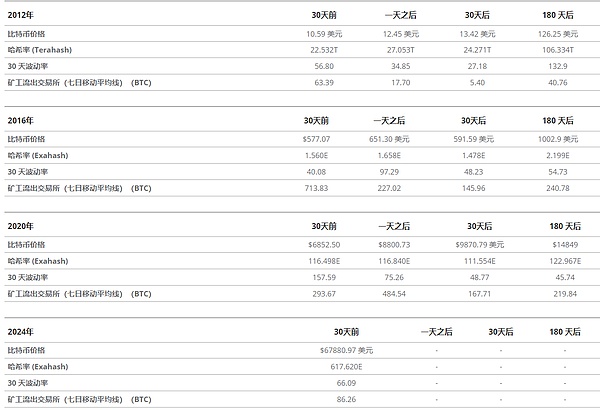Screen dimensions: 600x410
Task: Click the 2020年 table heading
Action: [x=21, y=226]
